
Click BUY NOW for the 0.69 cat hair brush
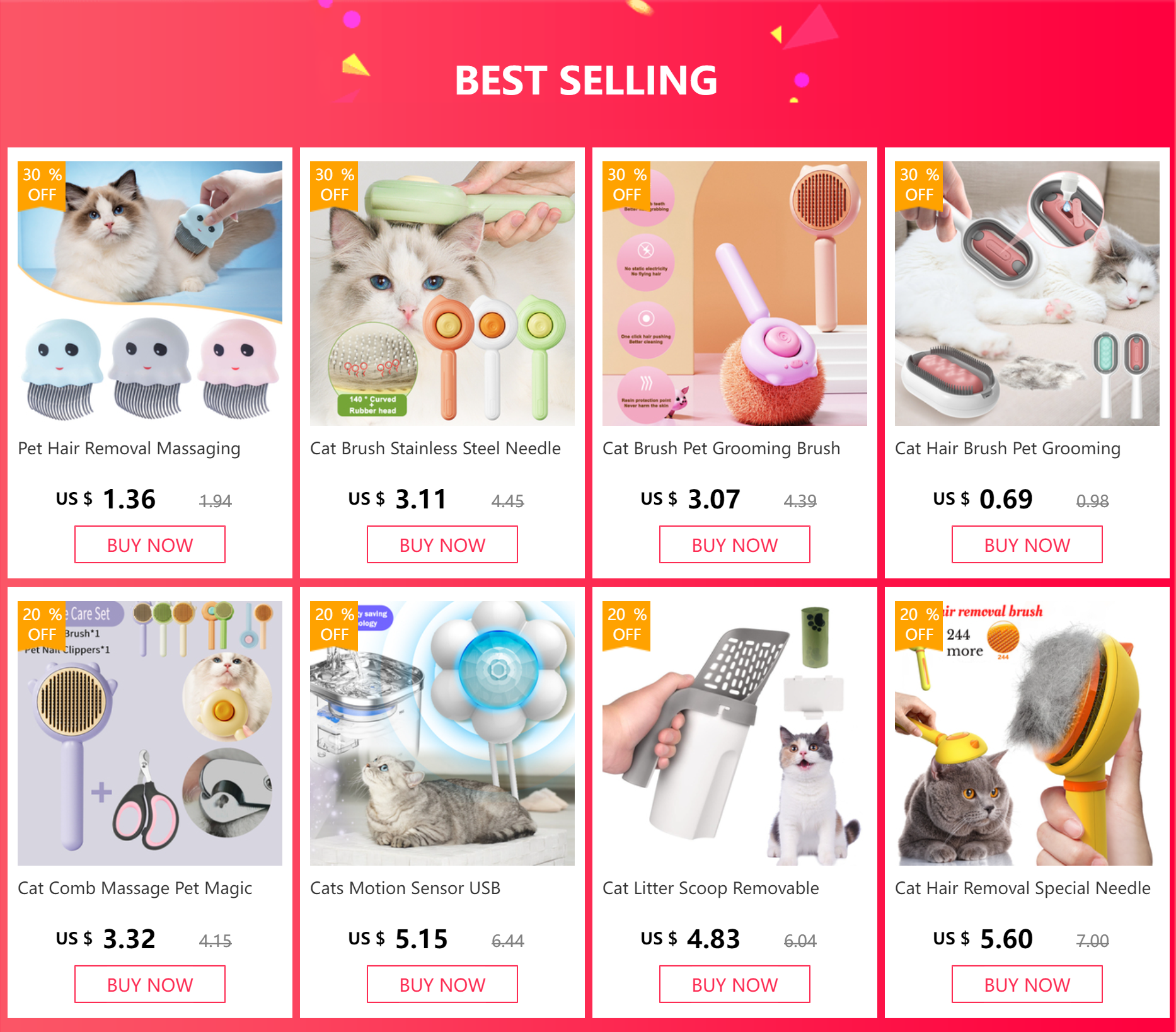coord(1027,544)
